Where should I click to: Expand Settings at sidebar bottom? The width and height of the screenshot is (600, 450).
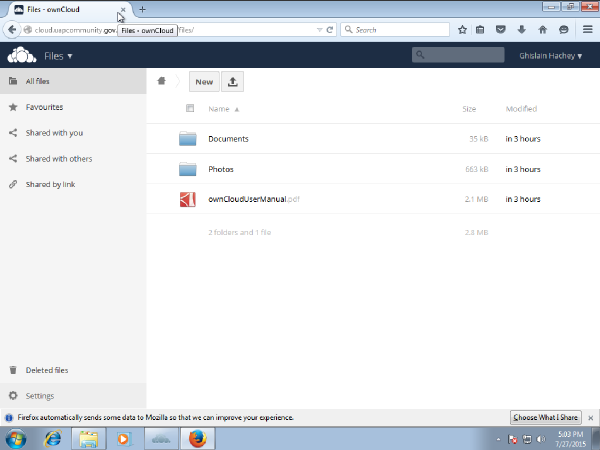tap(73, 396)
